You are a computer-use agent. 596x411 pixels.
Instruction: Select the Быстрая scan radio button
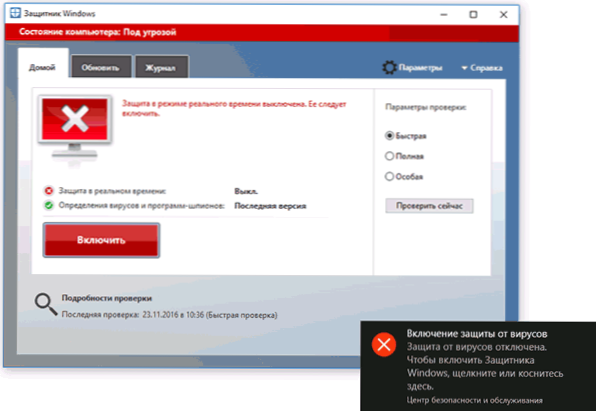coord(389,135)
